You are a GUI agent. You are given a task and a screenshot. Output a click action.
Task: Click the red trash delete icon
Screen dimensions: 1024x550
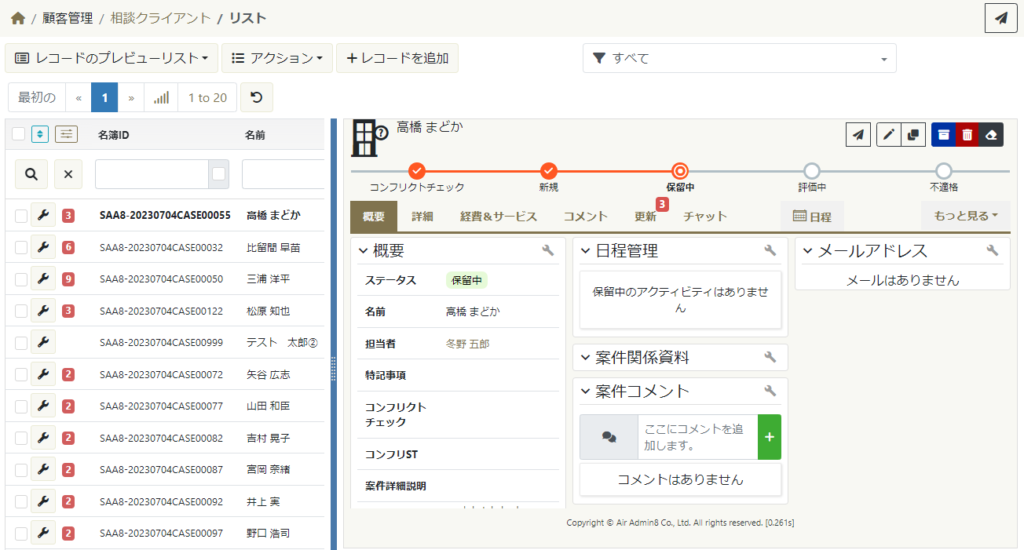(967, 135)
